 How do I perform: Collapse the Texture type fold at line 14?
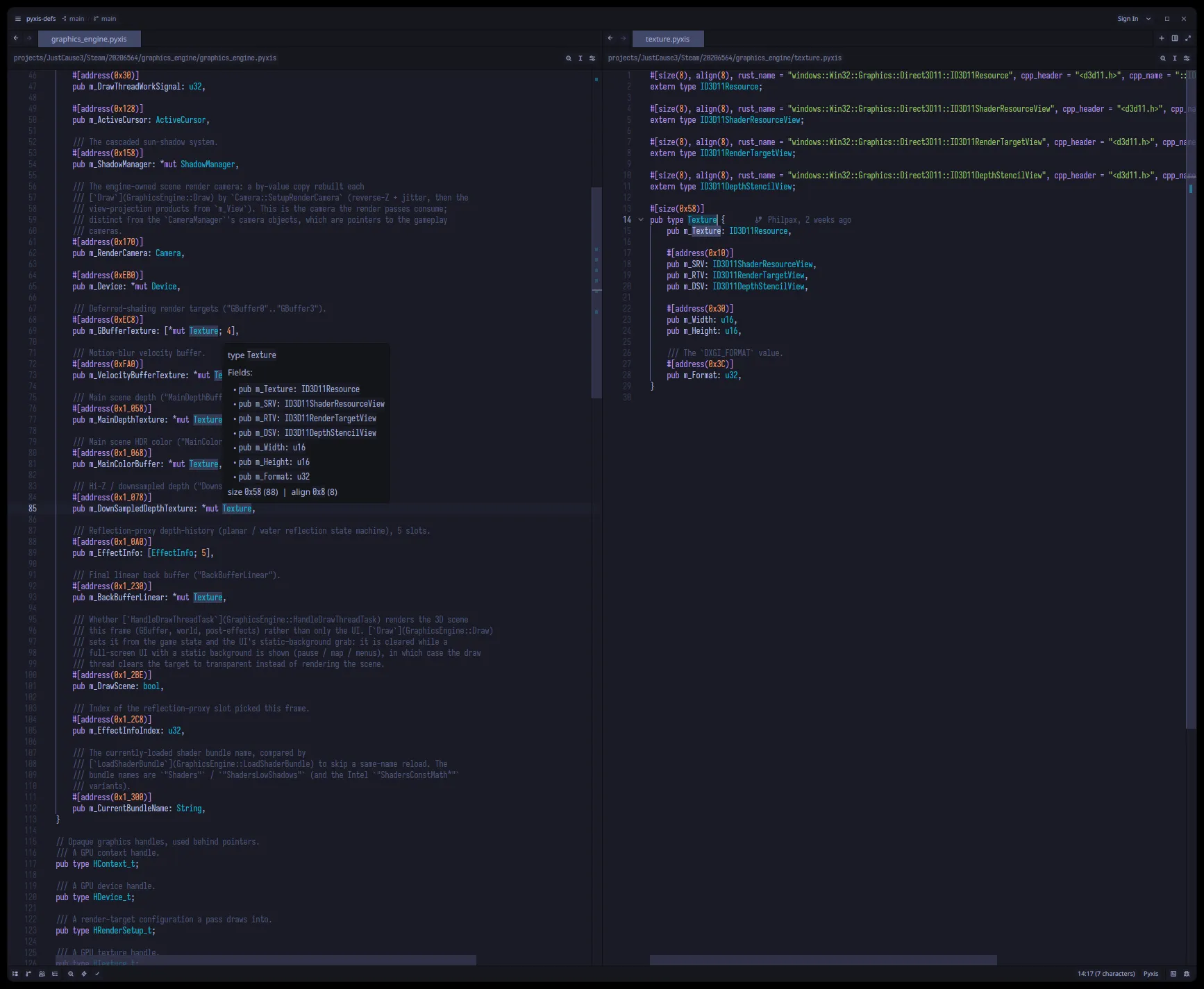[x=641, y=220]
